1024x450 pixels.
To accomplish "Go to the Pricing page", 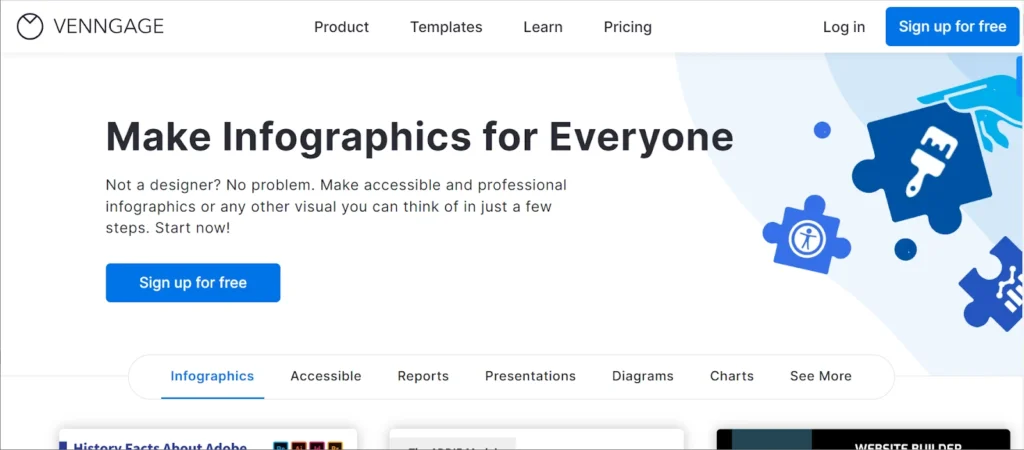I will pyautogui.click(x=628, y=27).
